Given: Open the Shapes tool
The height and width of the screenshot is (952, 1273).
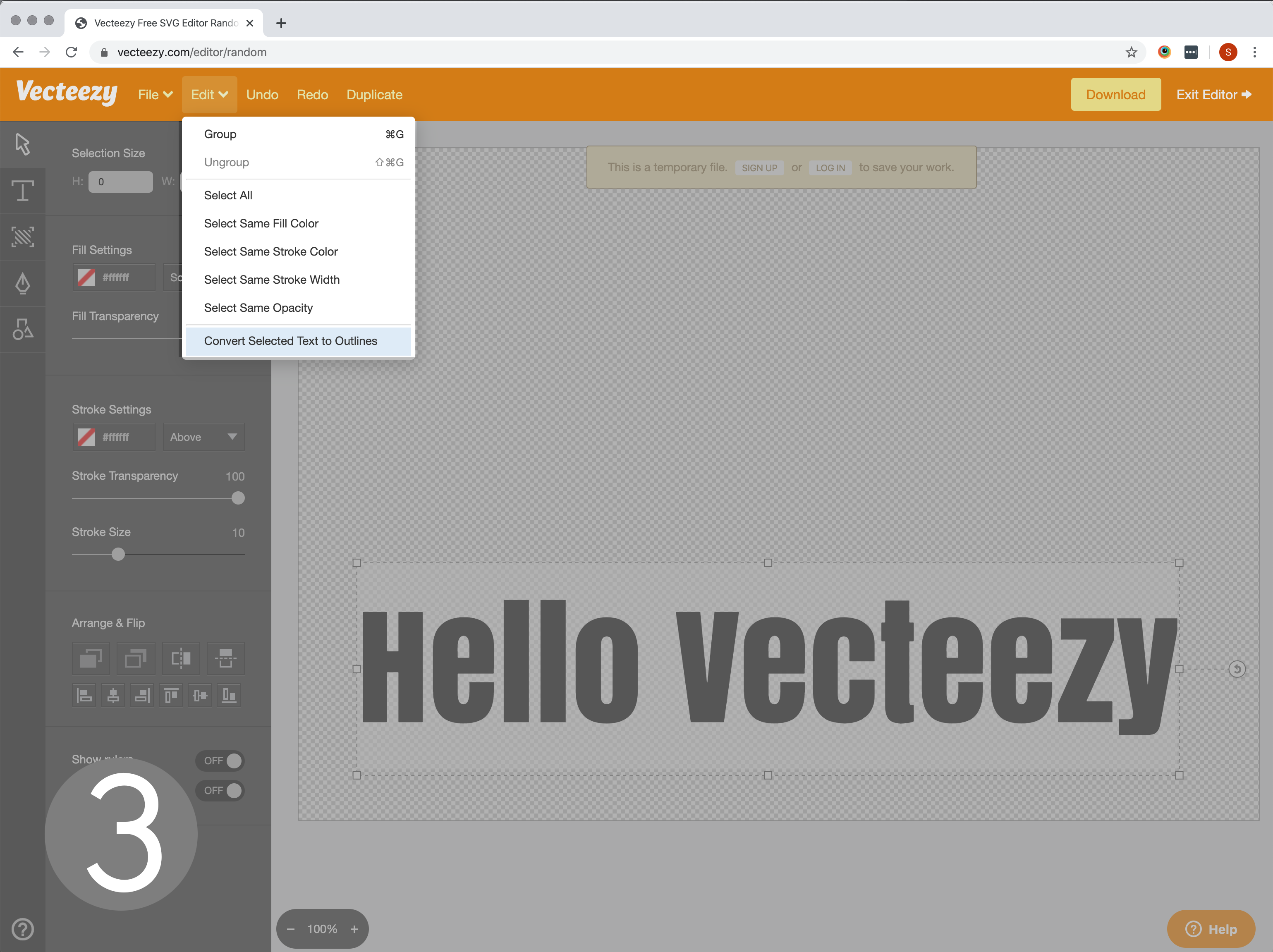Looking at the screenshot, I should (x=22, y=329).
